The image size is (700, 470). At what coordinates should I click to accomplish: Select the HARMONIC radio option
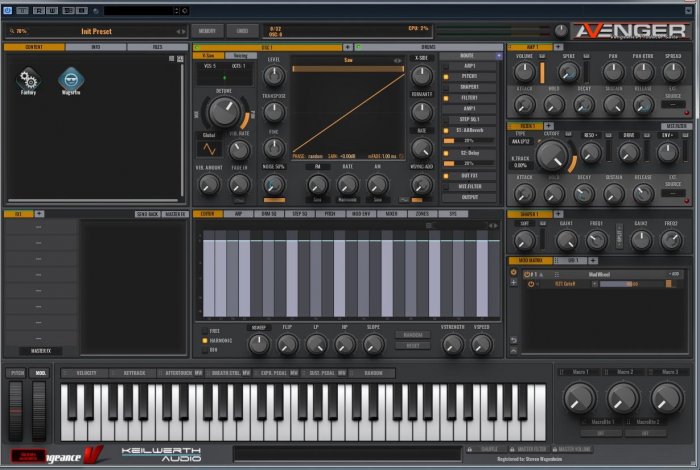pos(205,341)
